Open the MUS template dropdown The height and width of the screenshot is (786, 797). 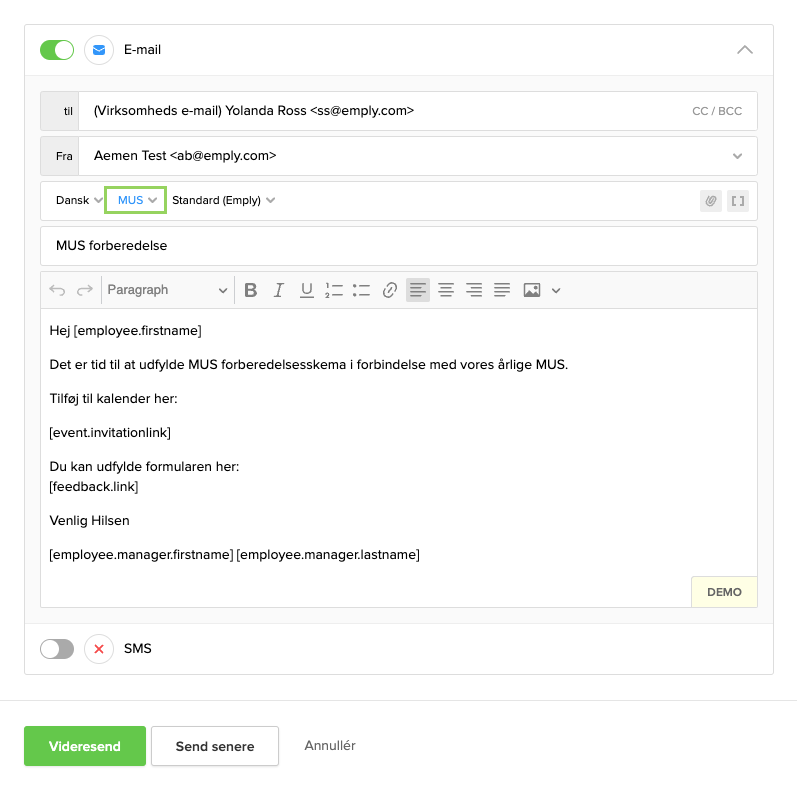click(136, 200)
